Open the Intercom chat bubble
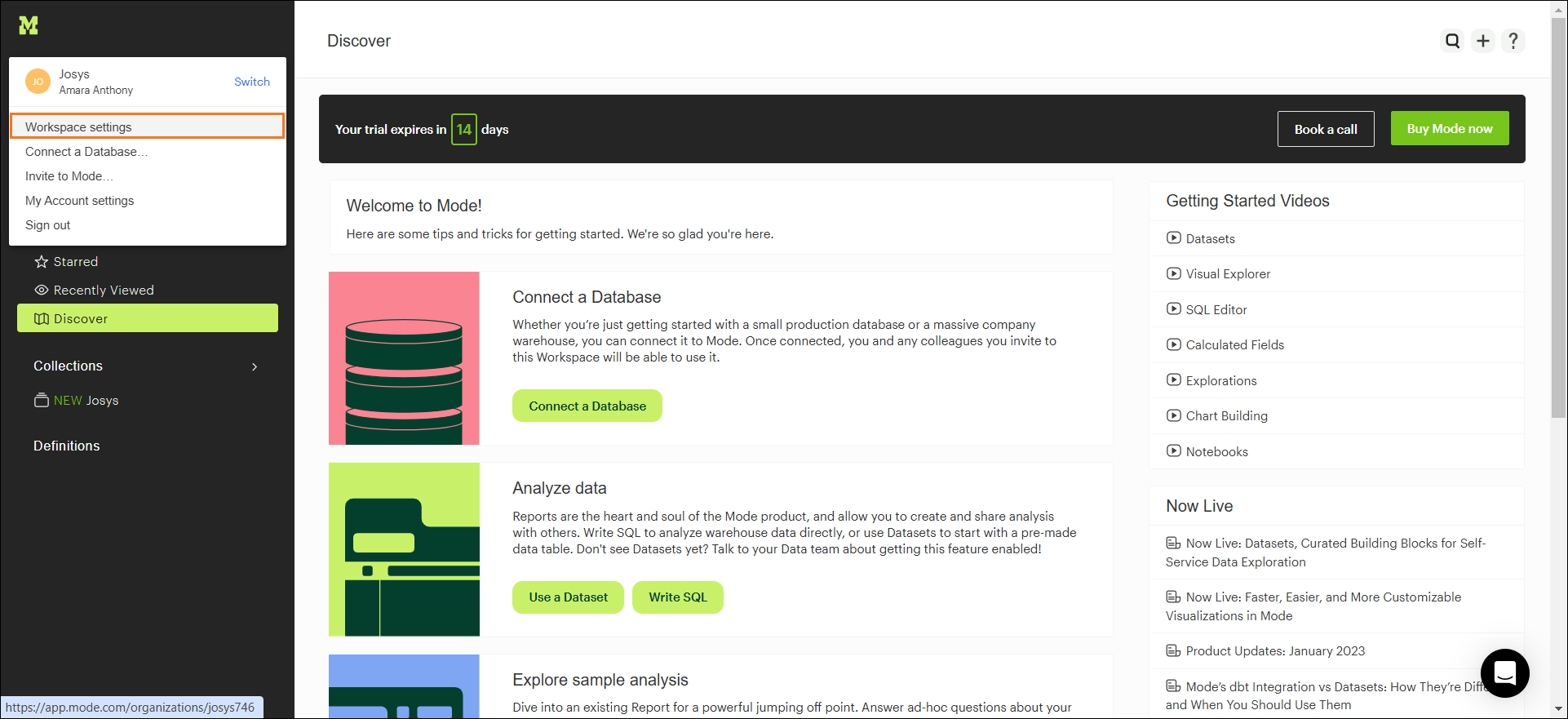 point(1505,673)
